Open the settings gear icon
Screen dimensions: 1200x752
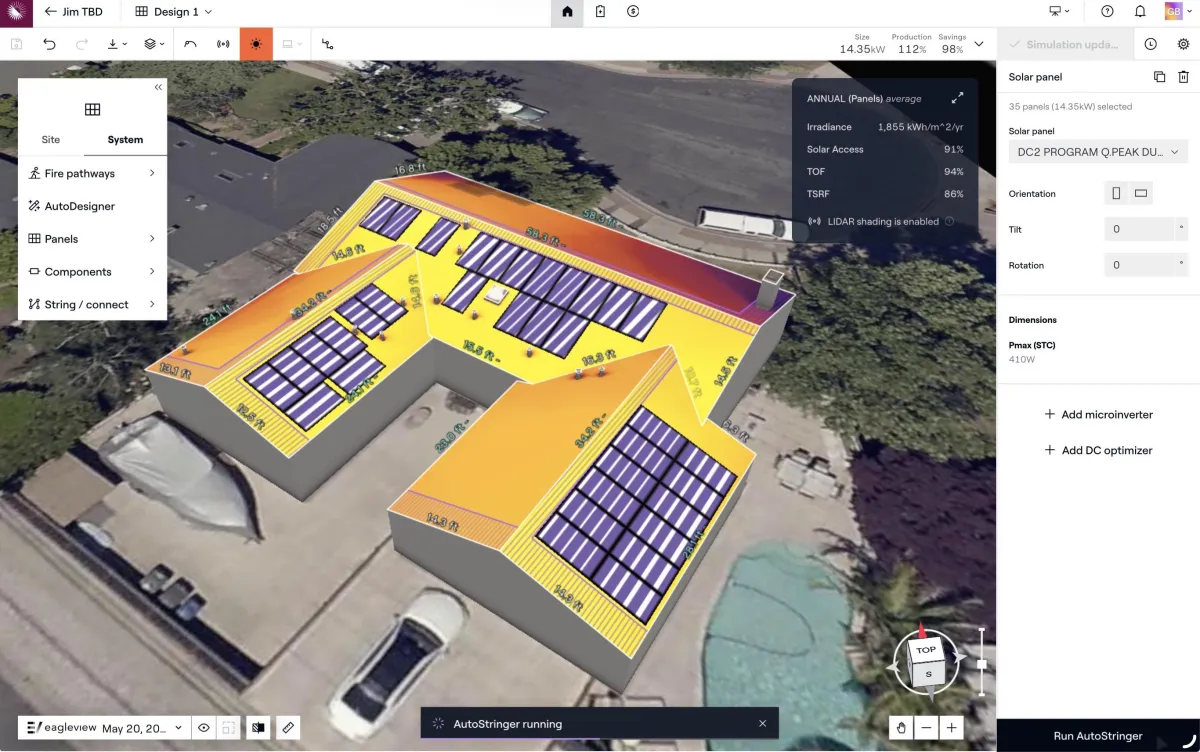[x=1184, y=44]
